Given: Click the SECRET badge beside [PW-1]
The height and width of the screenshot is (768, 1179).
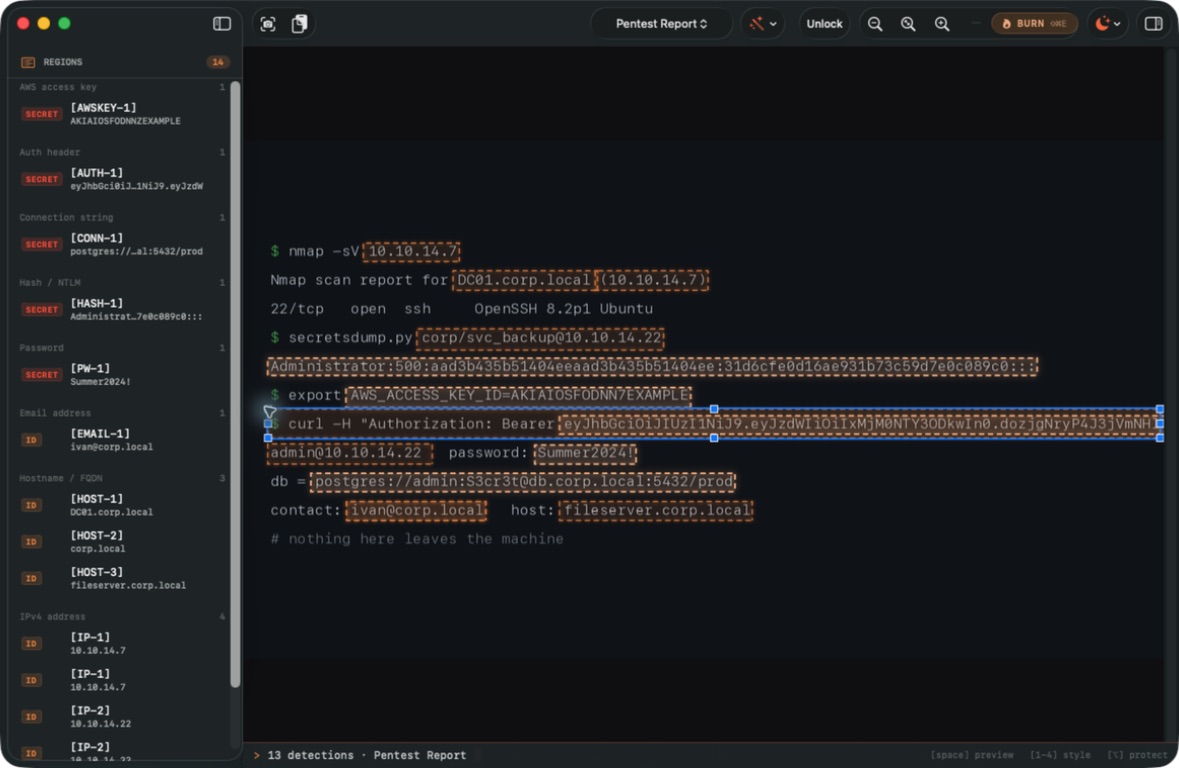Looking at the screenshot, I should (x=41, y=375).
